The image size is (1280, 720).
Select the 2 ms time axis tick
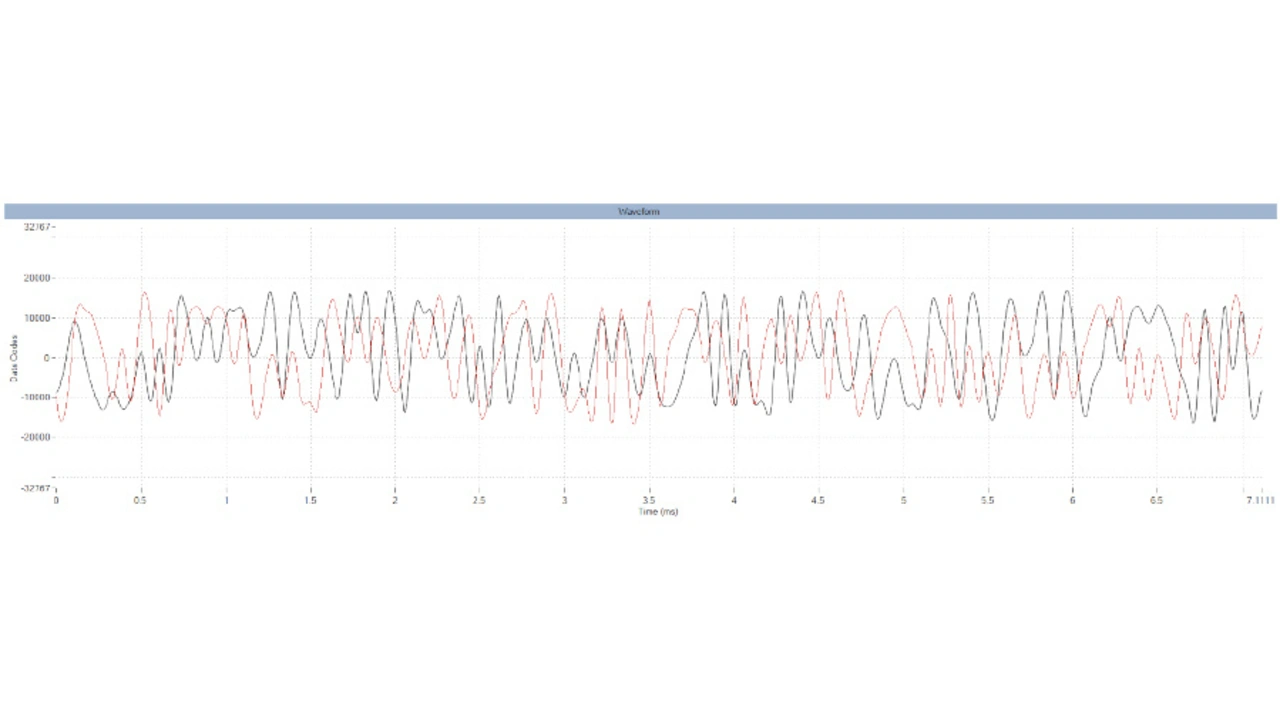coord(395,500)
